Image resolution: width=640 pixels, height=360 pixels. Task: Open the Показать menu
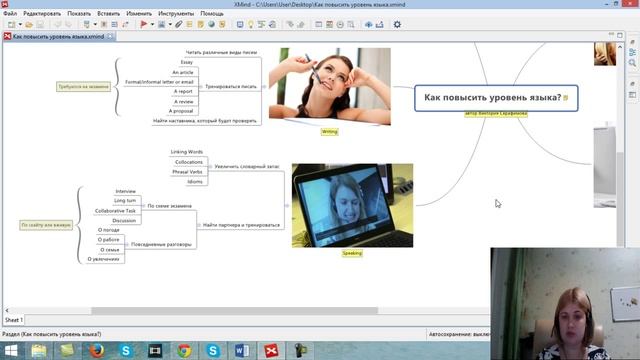[79, 13]
